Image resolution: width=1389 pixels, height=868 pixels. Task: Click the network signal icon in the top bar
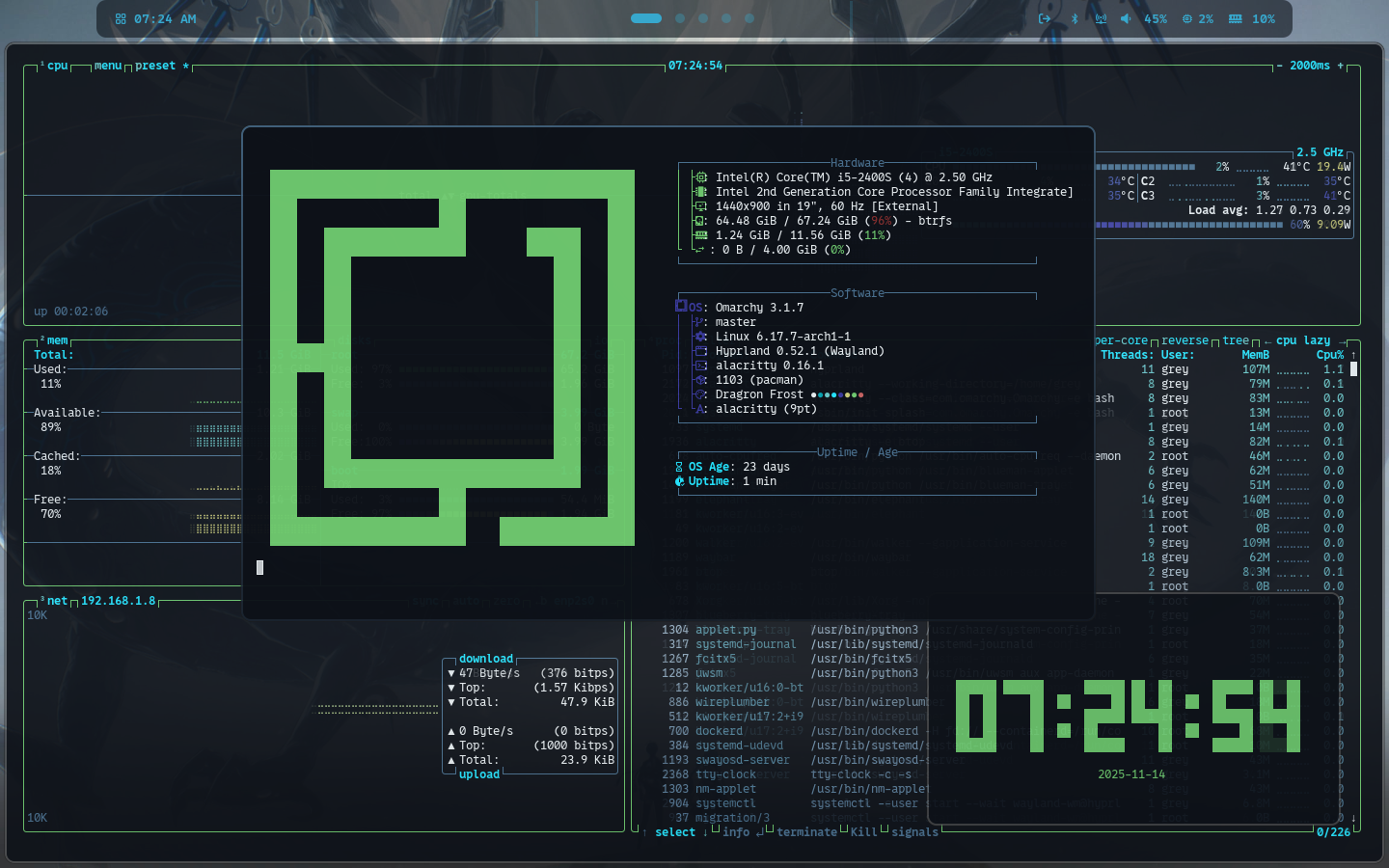1101,17
